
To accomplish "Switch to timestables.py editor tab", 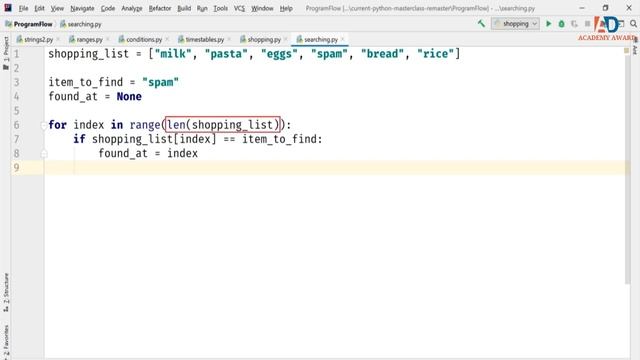I will pyautogui.click(x=204, y=39).
